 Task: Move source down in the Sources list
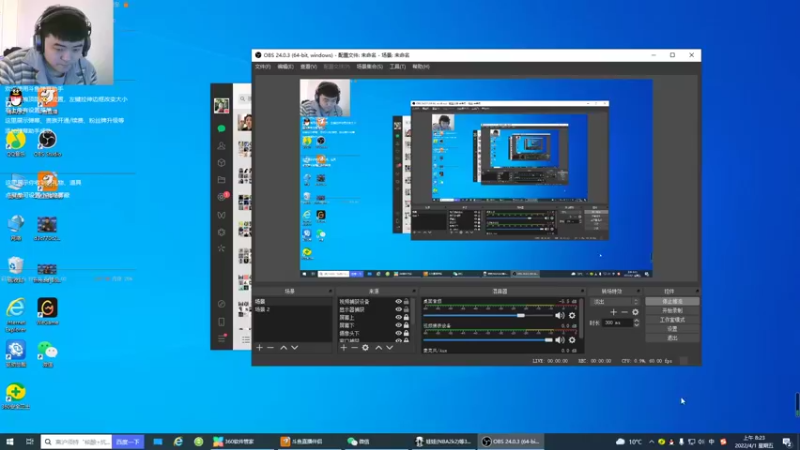click(x=389, y=347)
